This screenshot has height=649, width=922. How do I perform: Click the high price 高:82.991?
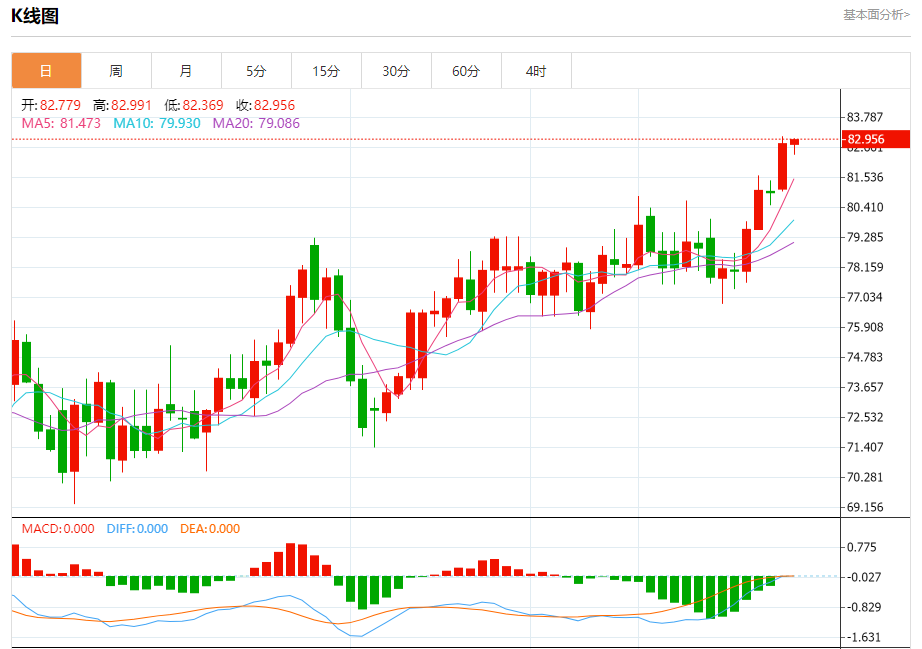coord(122,105)
